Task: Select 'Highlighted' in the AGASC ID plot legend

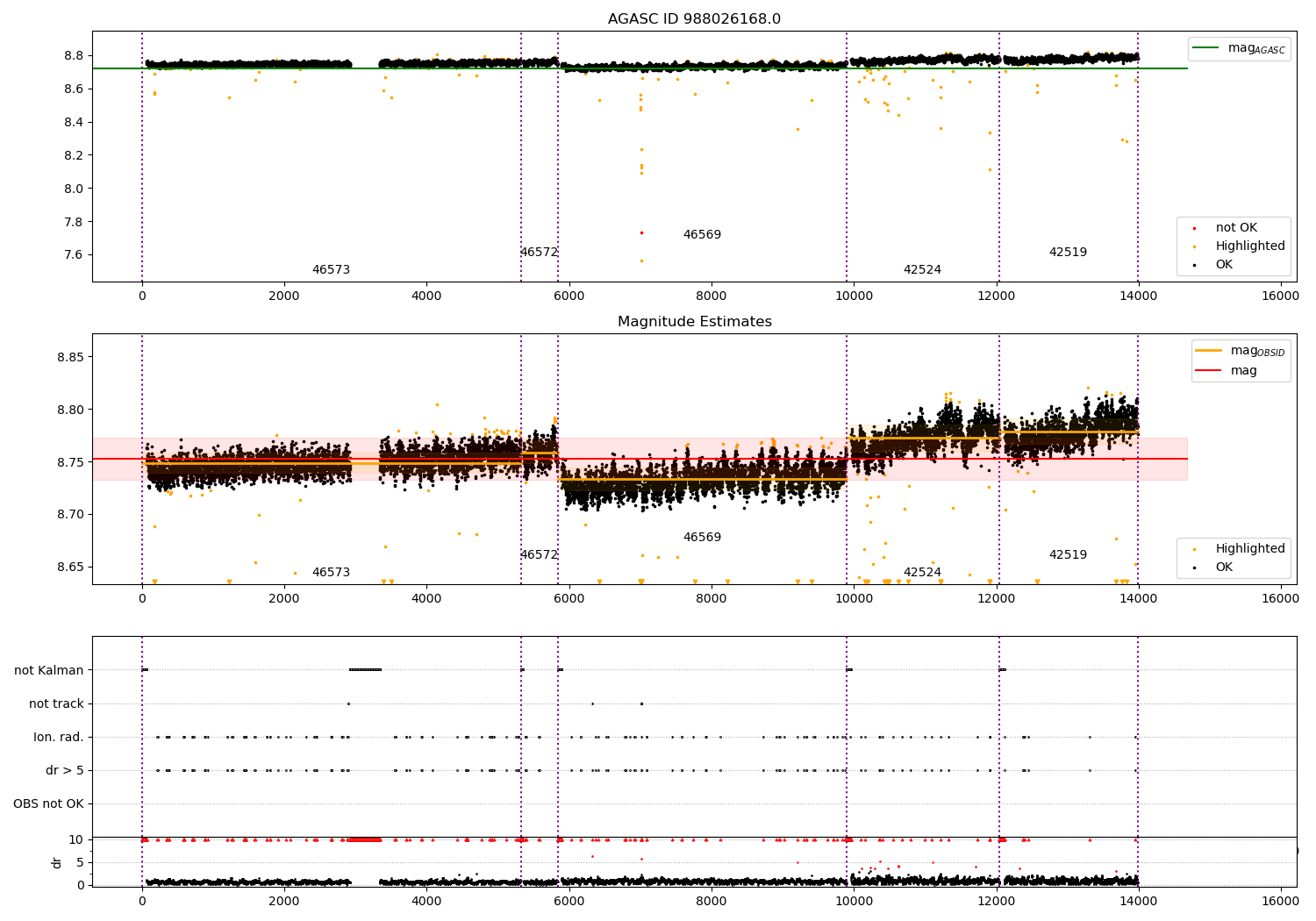Action: [x=1249, y=246]
